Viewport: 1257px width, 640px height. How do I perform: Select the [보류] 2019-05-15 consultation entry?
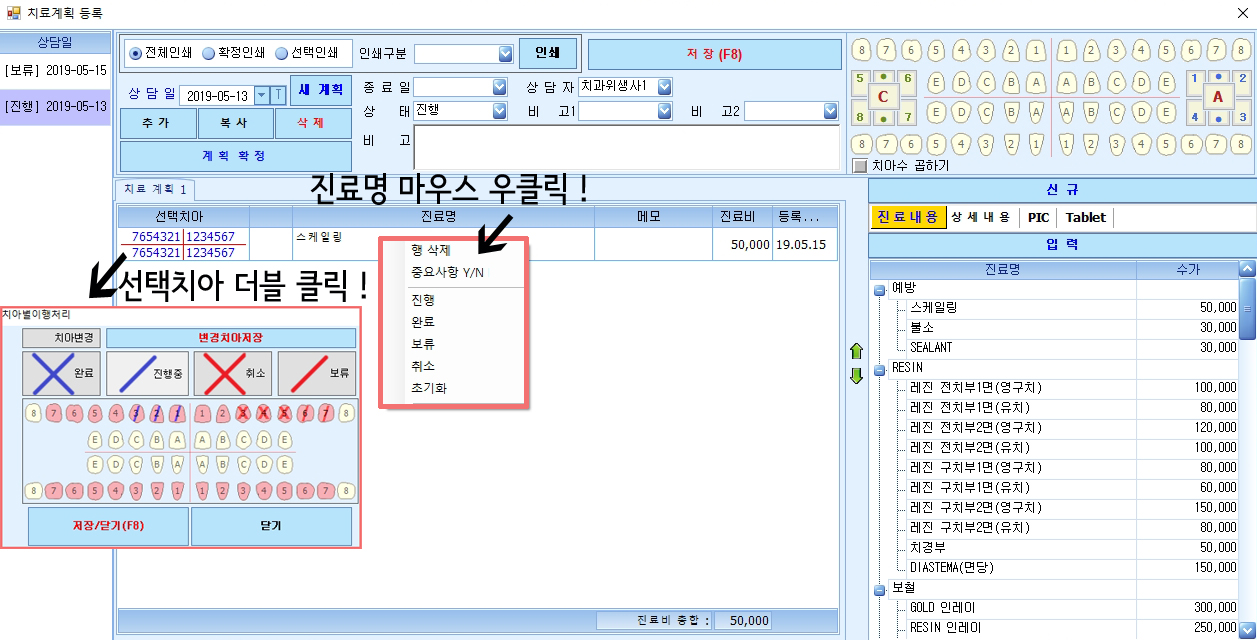[x=55, y=71]
